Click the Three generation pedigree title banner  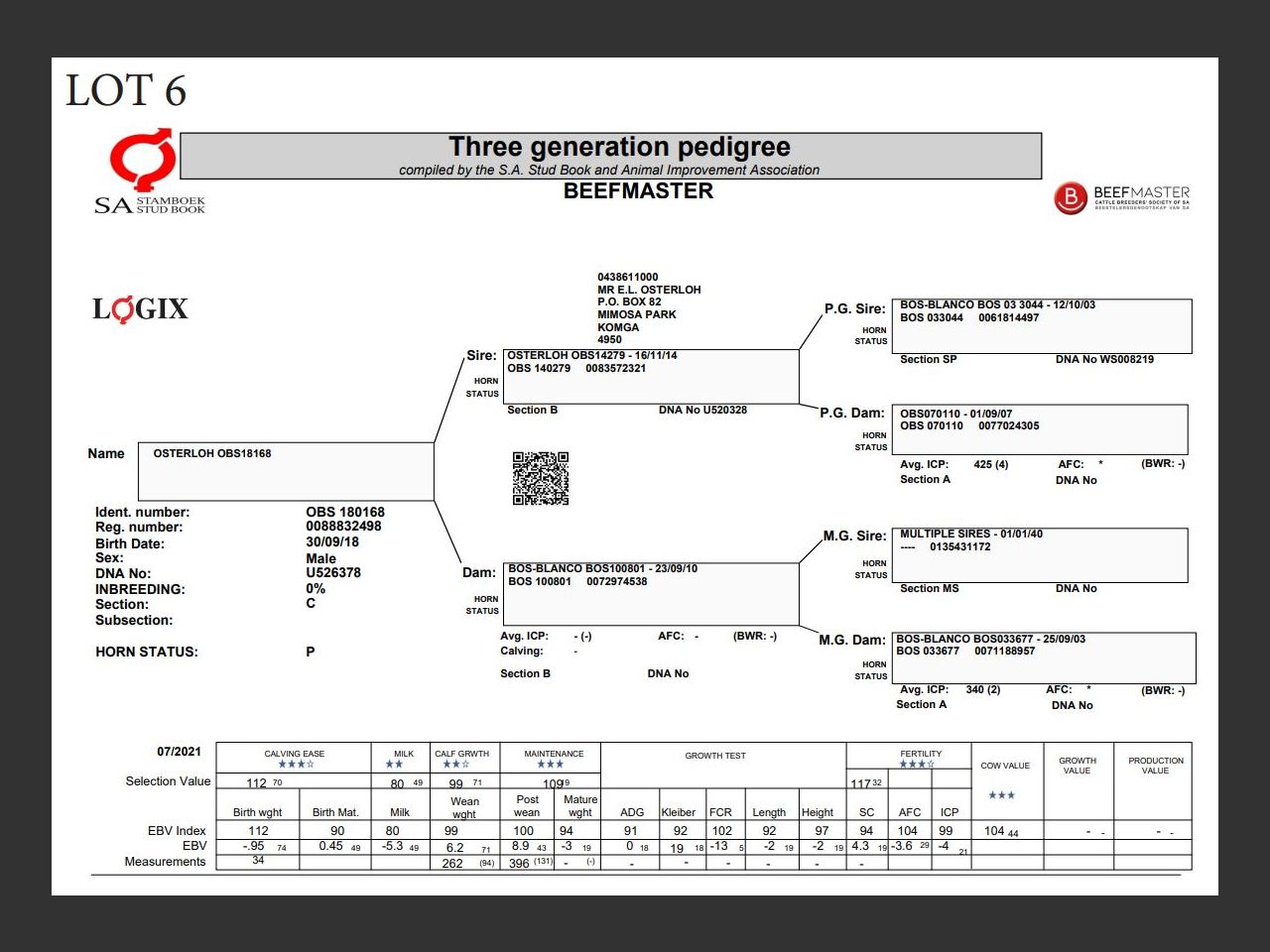point(610,156)
